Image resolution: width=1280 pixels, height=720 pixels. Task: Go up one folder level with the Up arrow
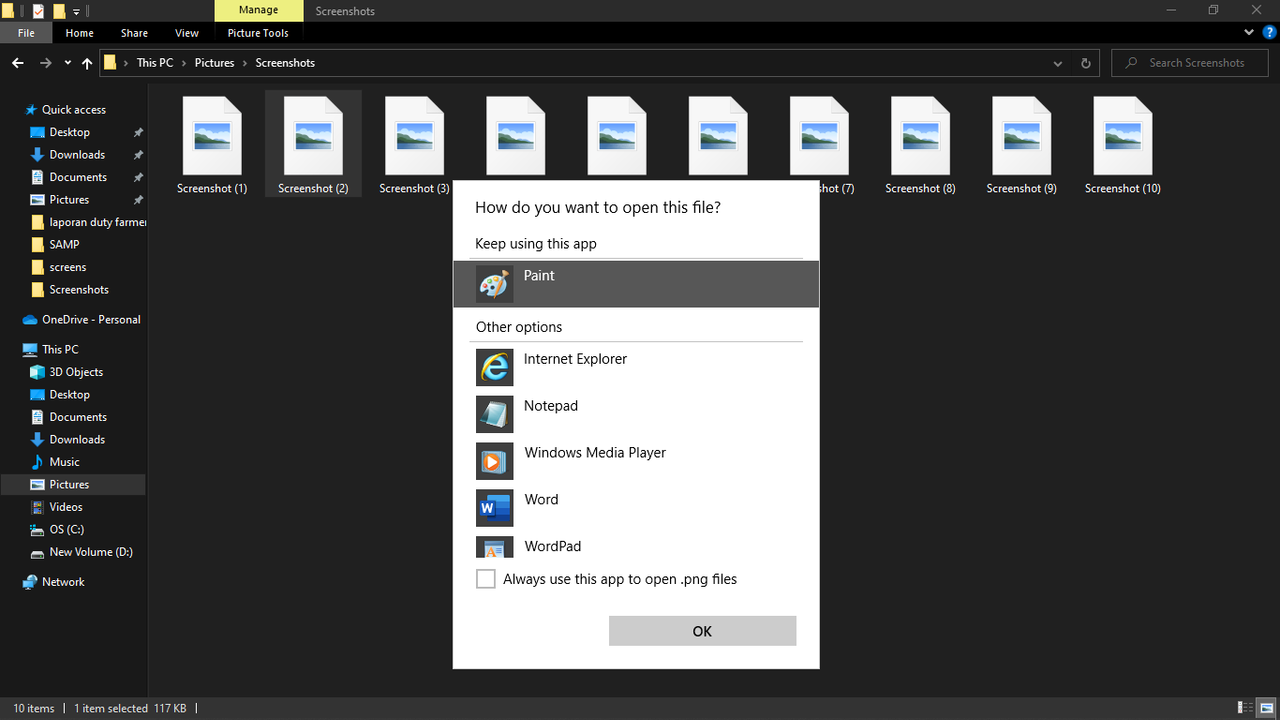(x=87, y=63)
